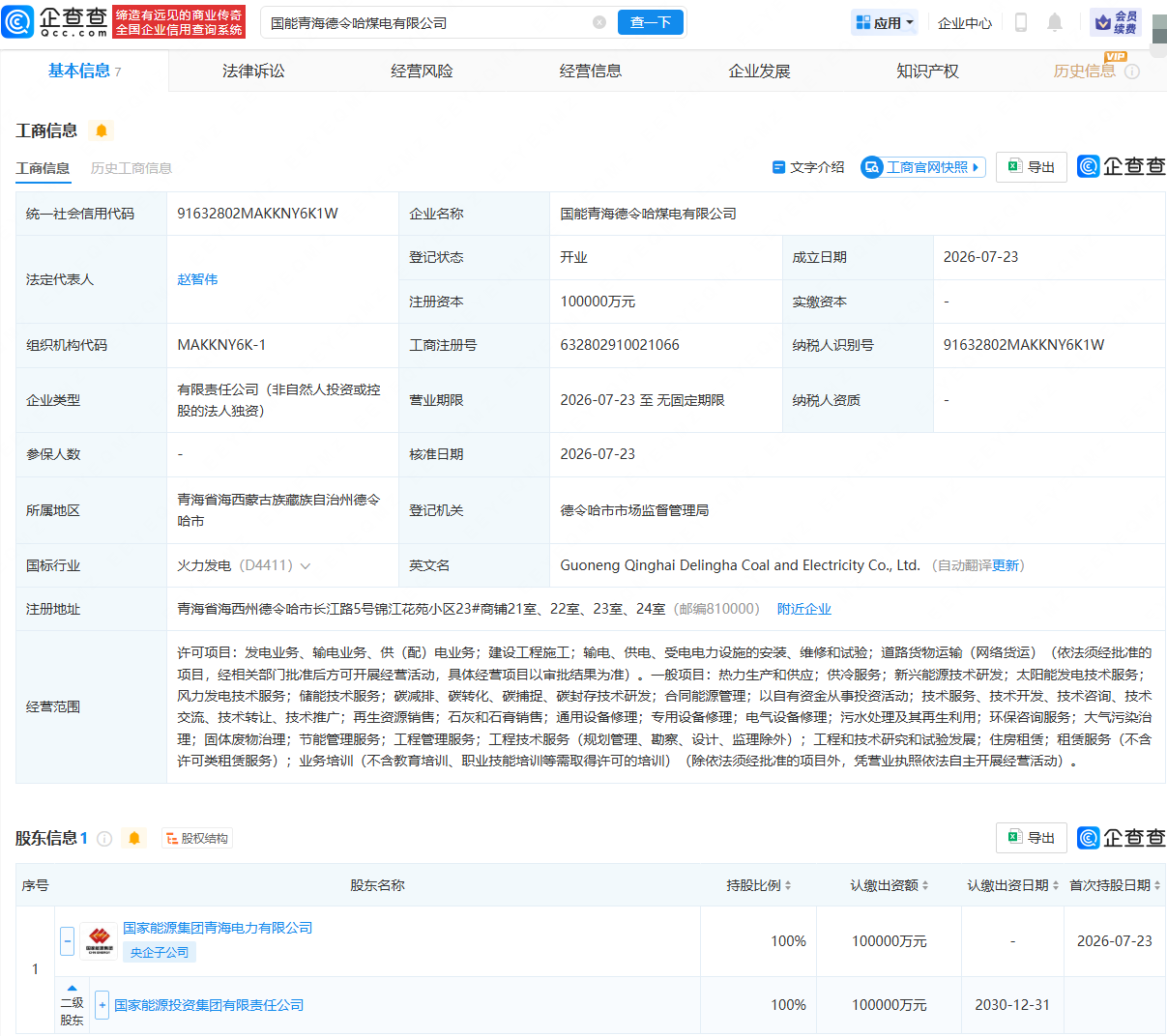Click the 注册资本 value 100000万元
The height and width of the screenshot is (1036, 1167).
coord(598,302)
